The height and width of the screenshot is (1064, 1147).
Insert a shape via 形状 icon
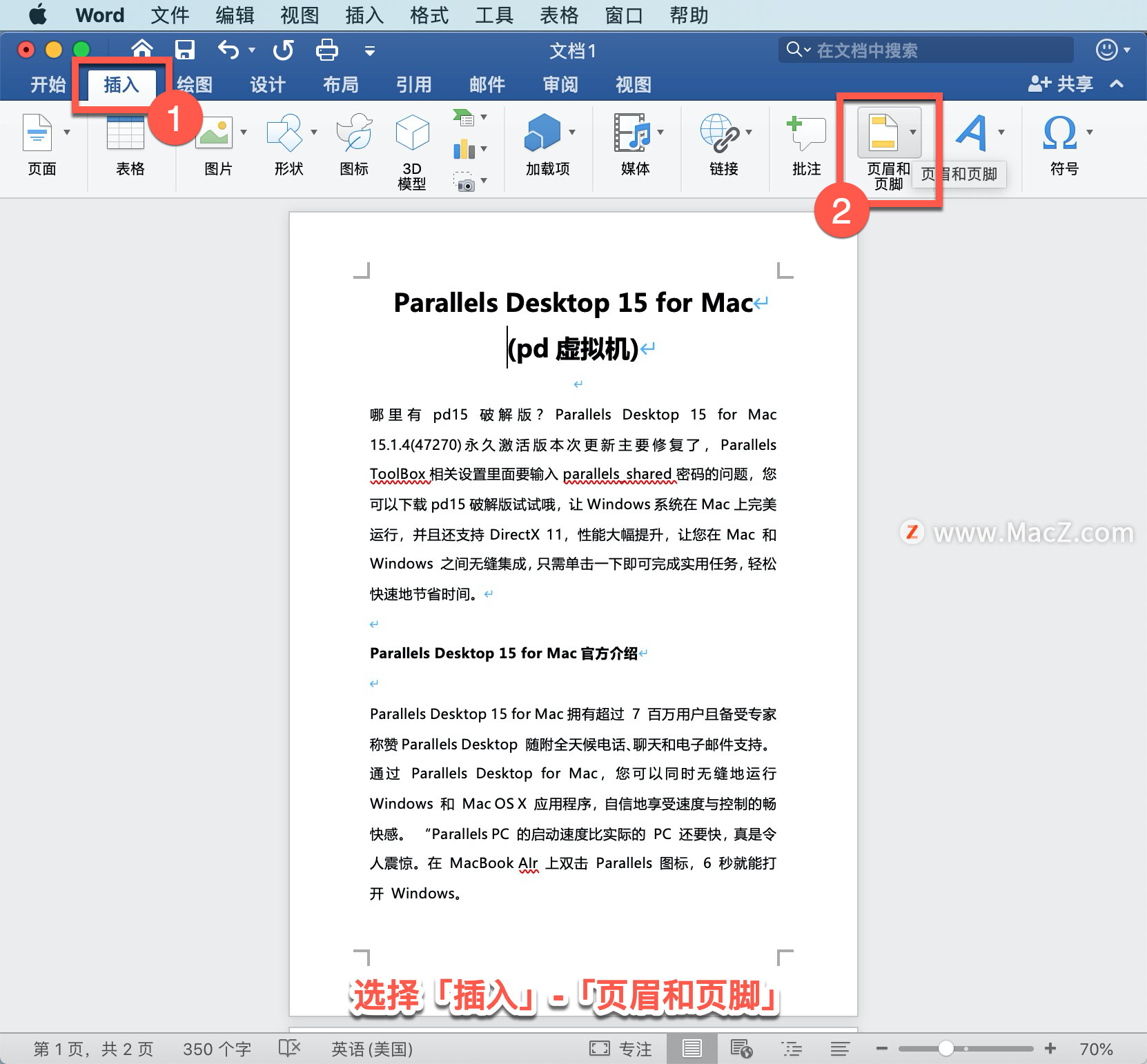pos(285,132)
